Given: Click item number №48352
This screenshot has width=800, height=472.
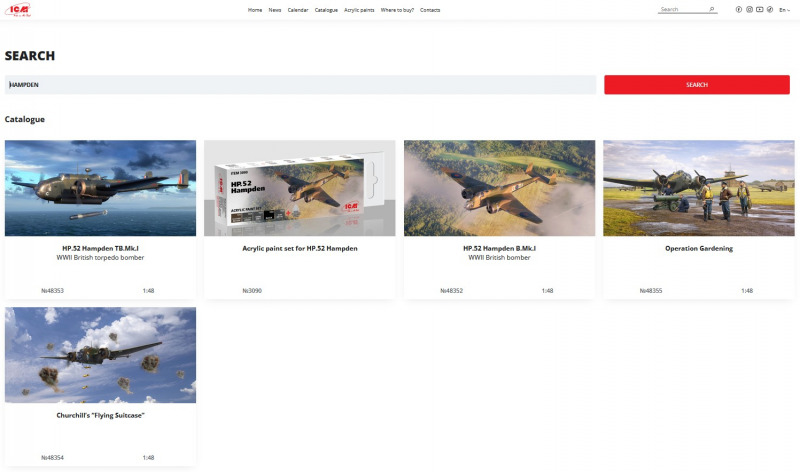Looking at the screenshot, I should tap(452, 291).
